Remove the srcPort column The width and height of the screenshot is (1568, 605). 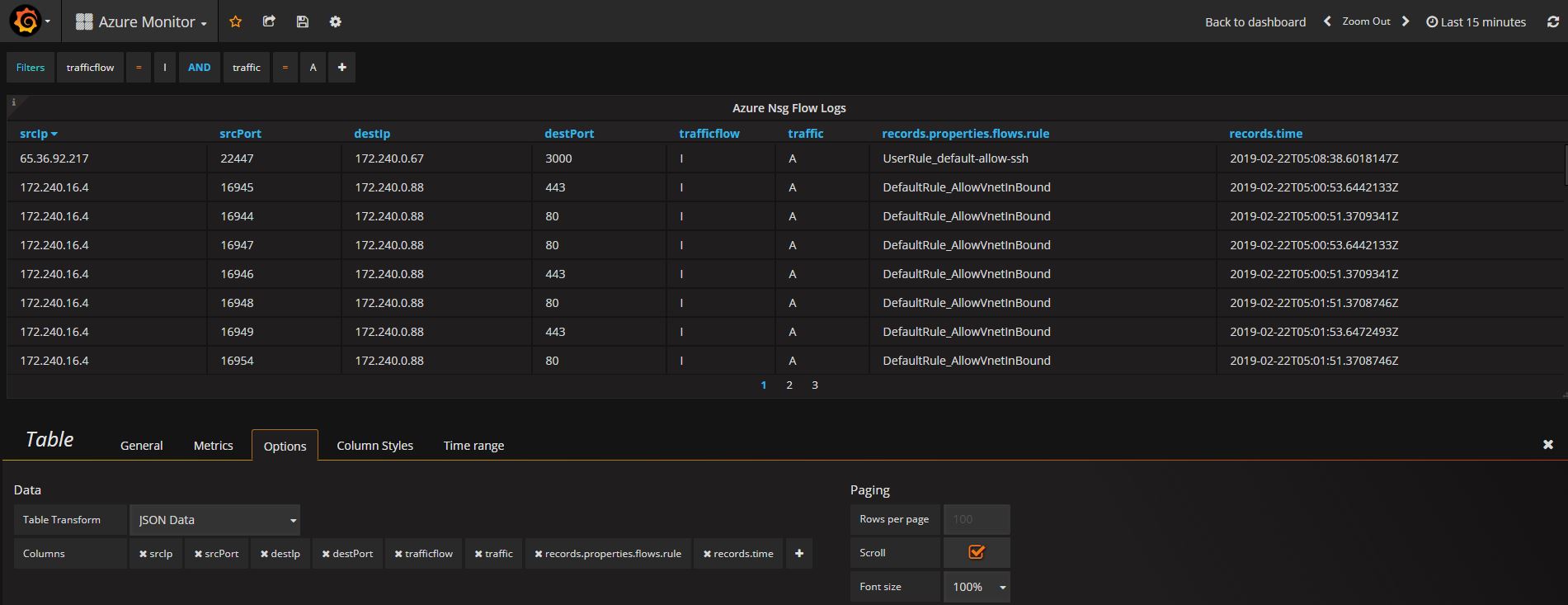(x=198, y=554)
